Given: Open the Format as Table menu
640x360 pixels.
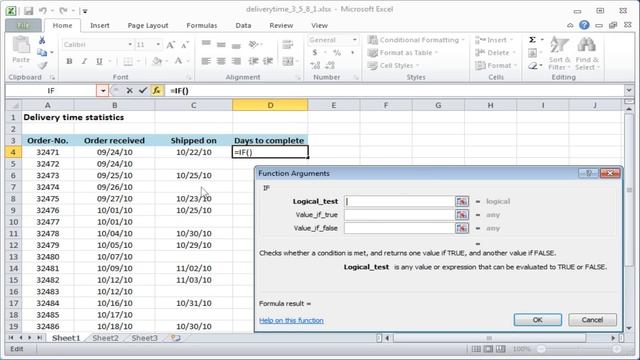Looking at the screenshot, I should point(403,53).
